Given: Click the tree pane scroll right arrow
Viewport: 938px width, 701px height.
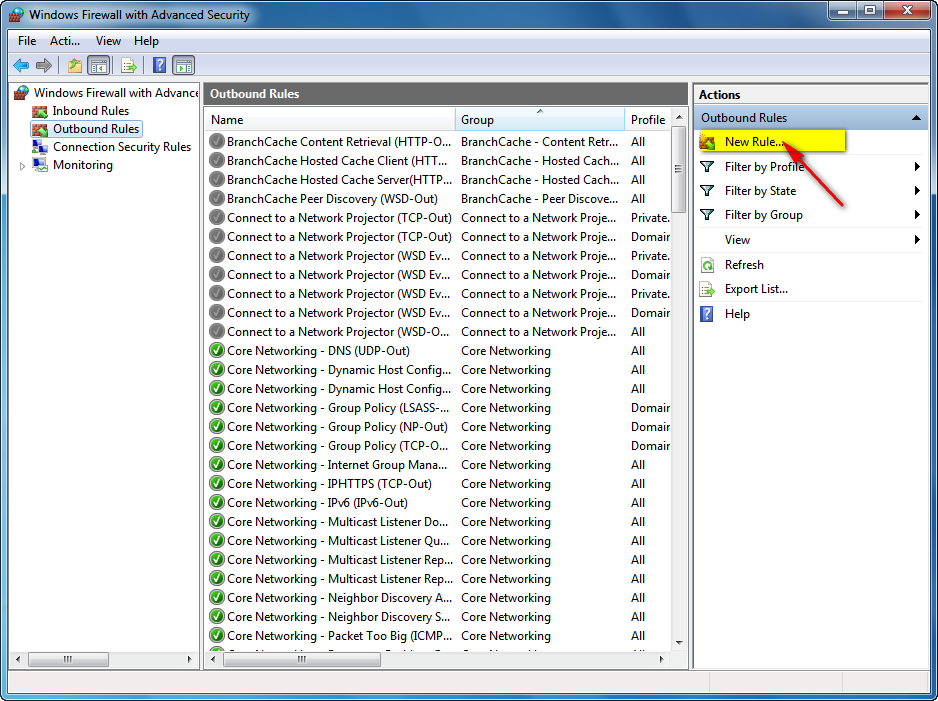Looking at the screenshot, I should (x=189, y=659).
